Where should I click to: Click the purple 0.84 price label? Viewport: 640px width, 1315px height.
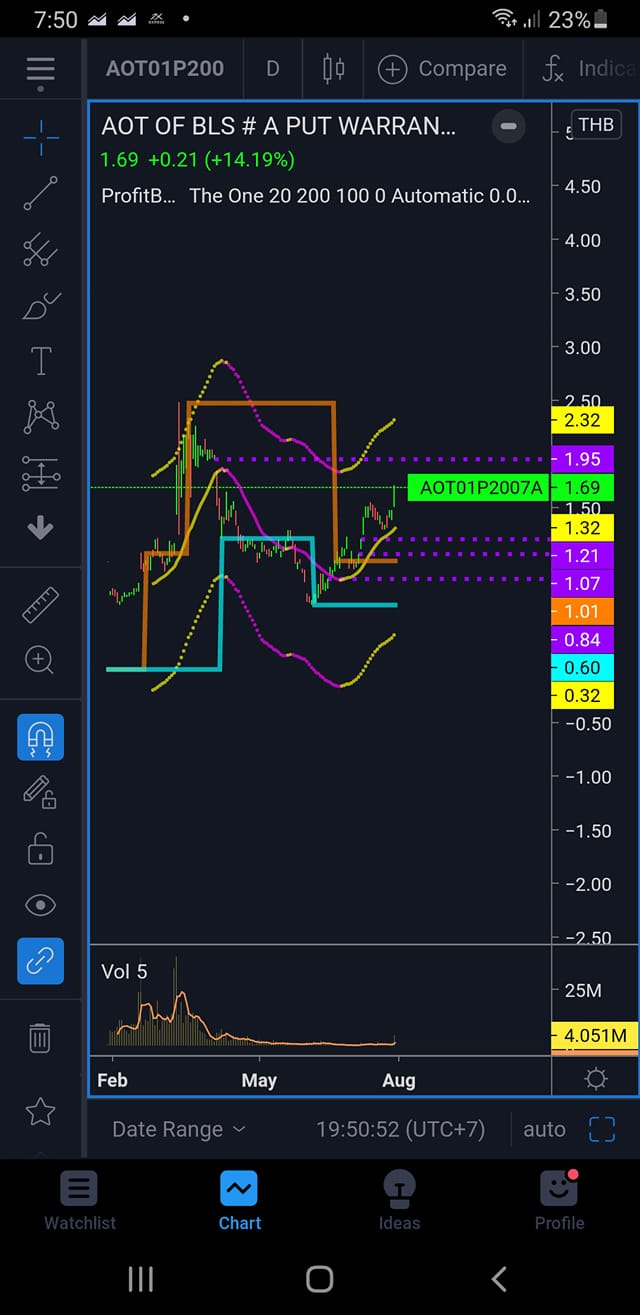coord(582,640)
